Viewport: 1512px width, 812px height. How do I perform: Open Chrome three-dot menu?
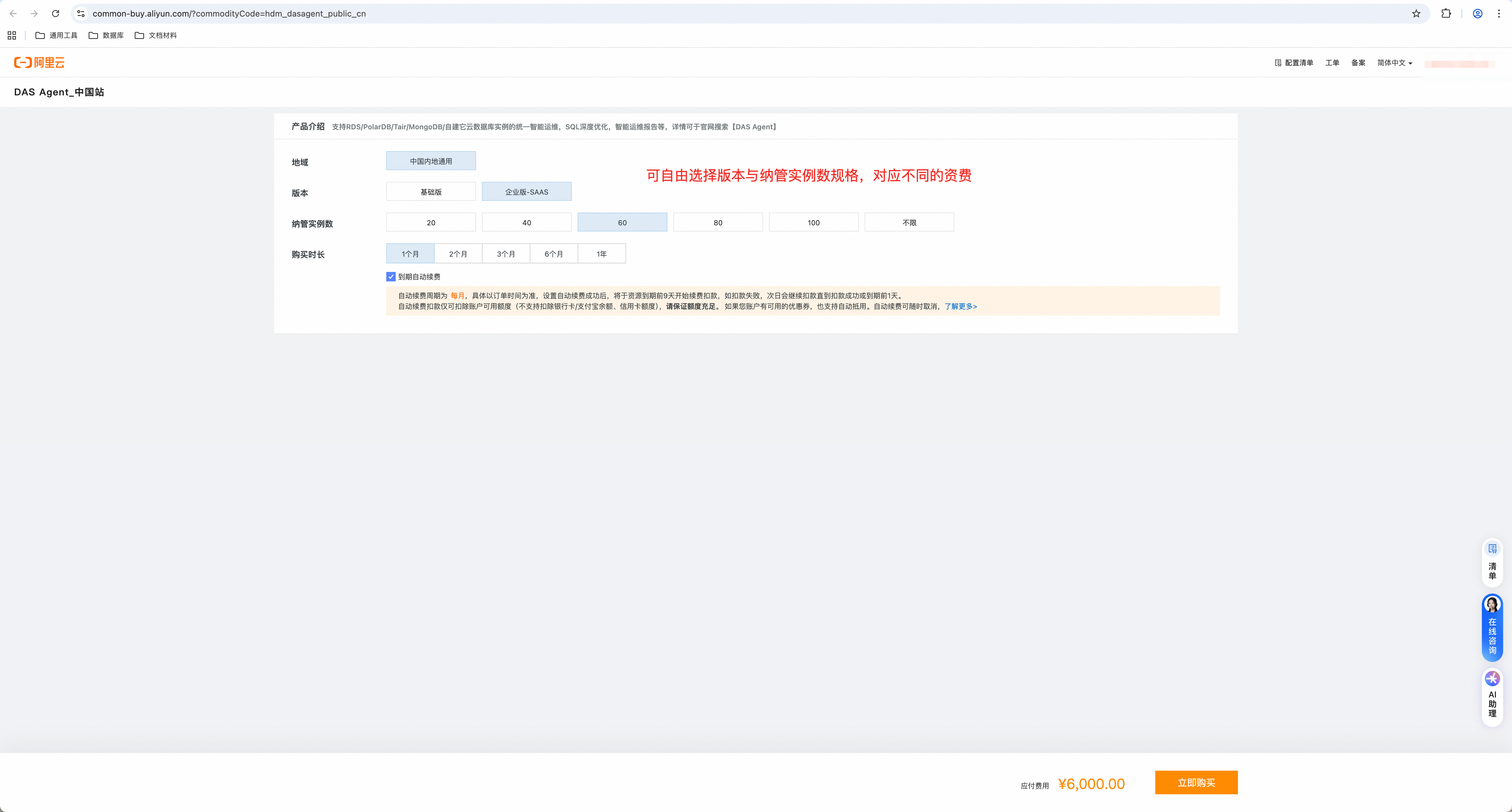coord(1498,14)
